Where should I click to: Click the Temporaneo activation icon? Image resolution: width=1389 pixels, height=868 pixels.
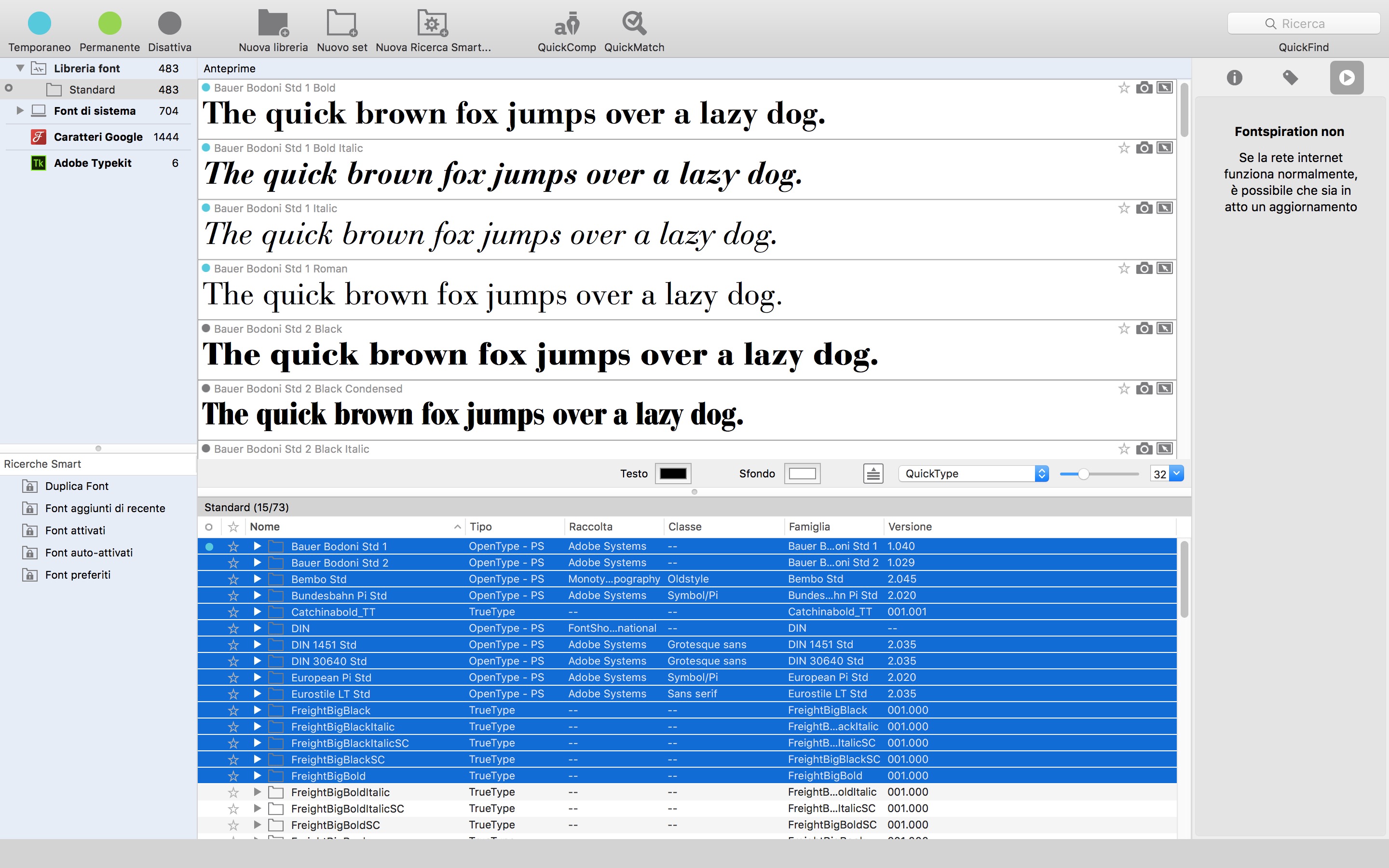[x=39, y=24]
